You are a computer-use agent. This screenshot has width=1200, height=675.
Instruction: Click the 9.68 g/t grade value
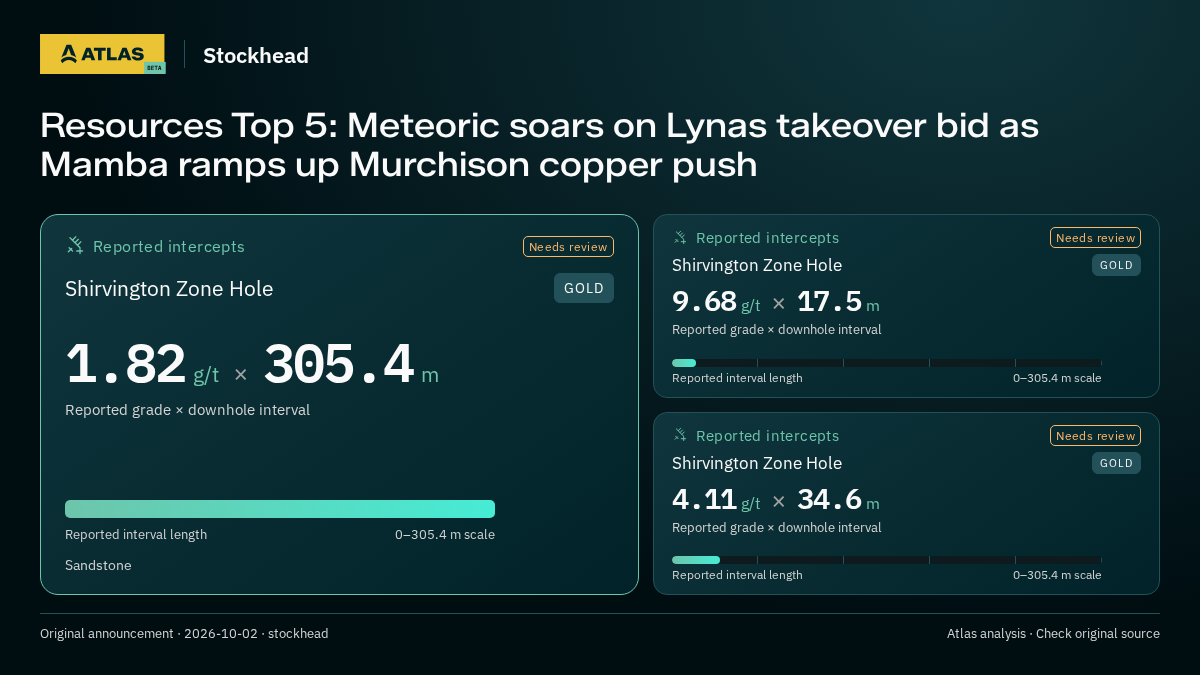click(x=716, y=302)
